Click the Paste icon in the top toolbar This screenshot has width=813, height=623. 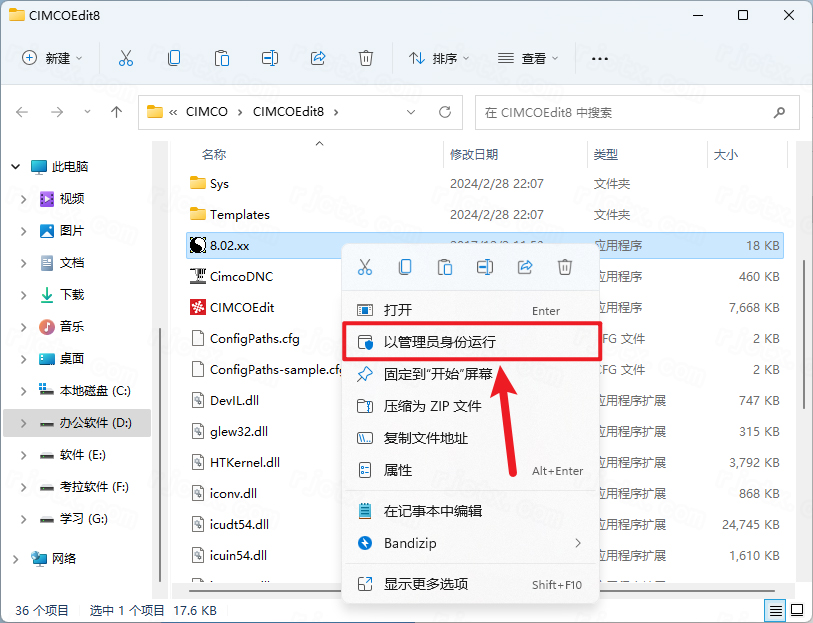(222, 58)
